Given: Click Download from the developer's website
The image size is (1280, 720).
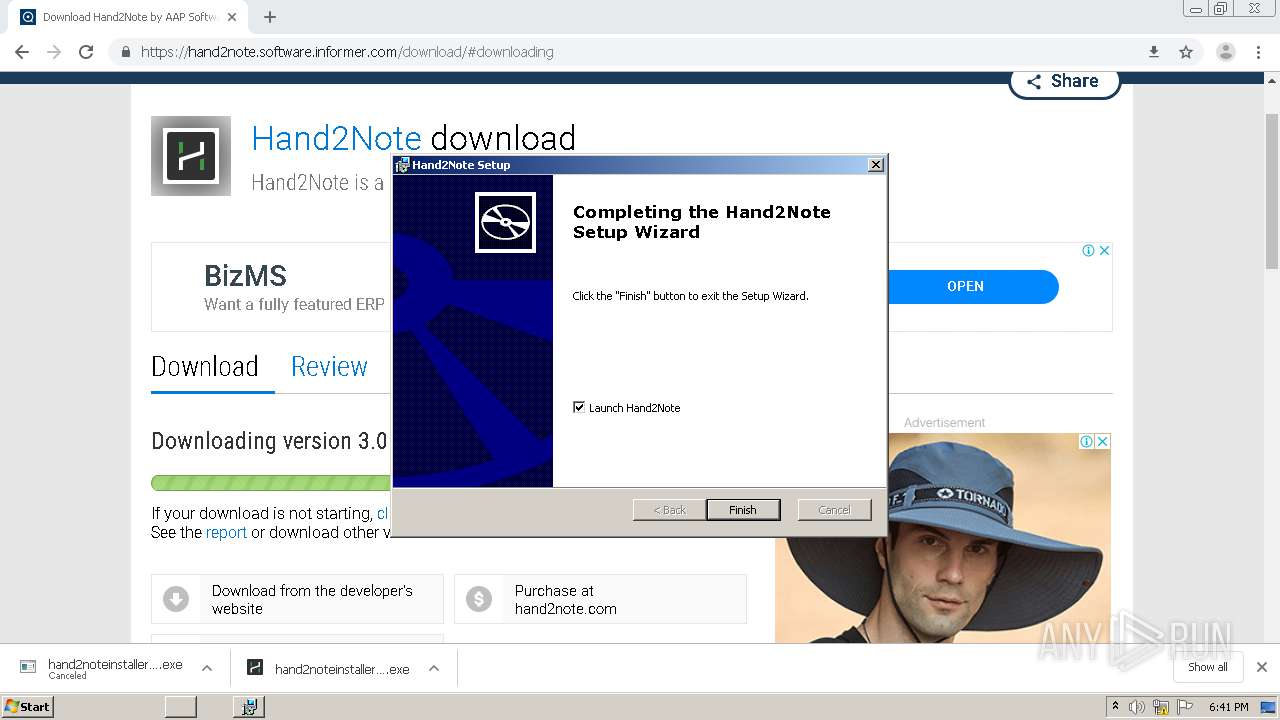Looking at the screenshot, I should [297, 600].
